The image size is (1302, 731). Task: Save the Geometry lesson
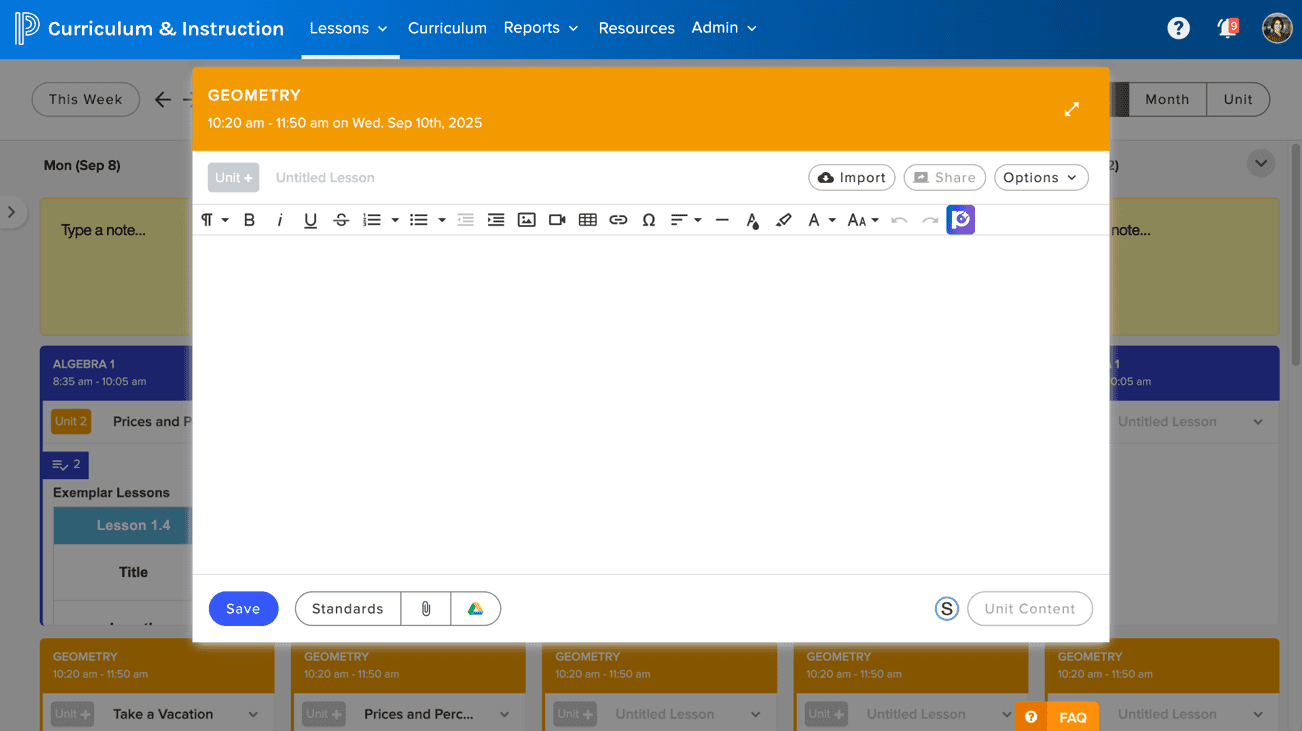pos(243,608)
